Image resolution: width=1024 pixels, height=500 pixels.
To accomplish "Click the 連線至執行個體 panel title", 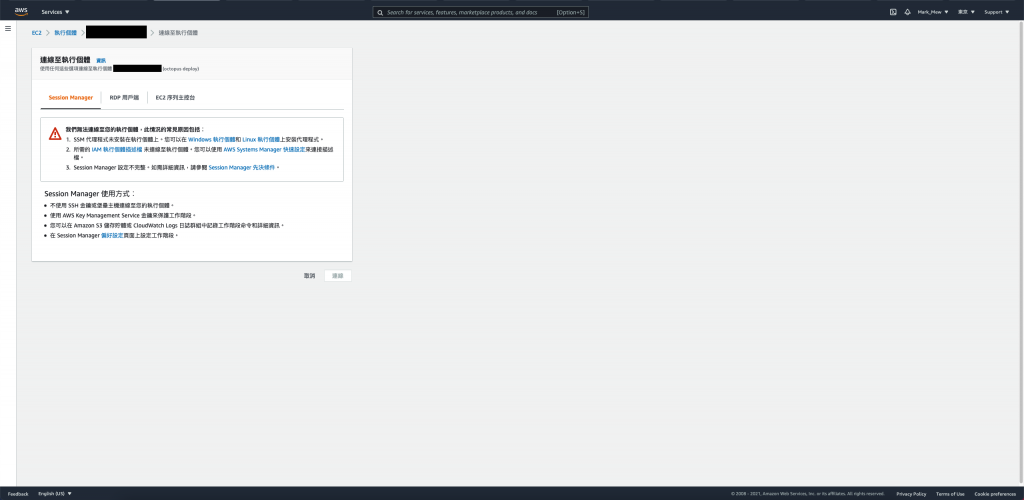I will (65, 59).
